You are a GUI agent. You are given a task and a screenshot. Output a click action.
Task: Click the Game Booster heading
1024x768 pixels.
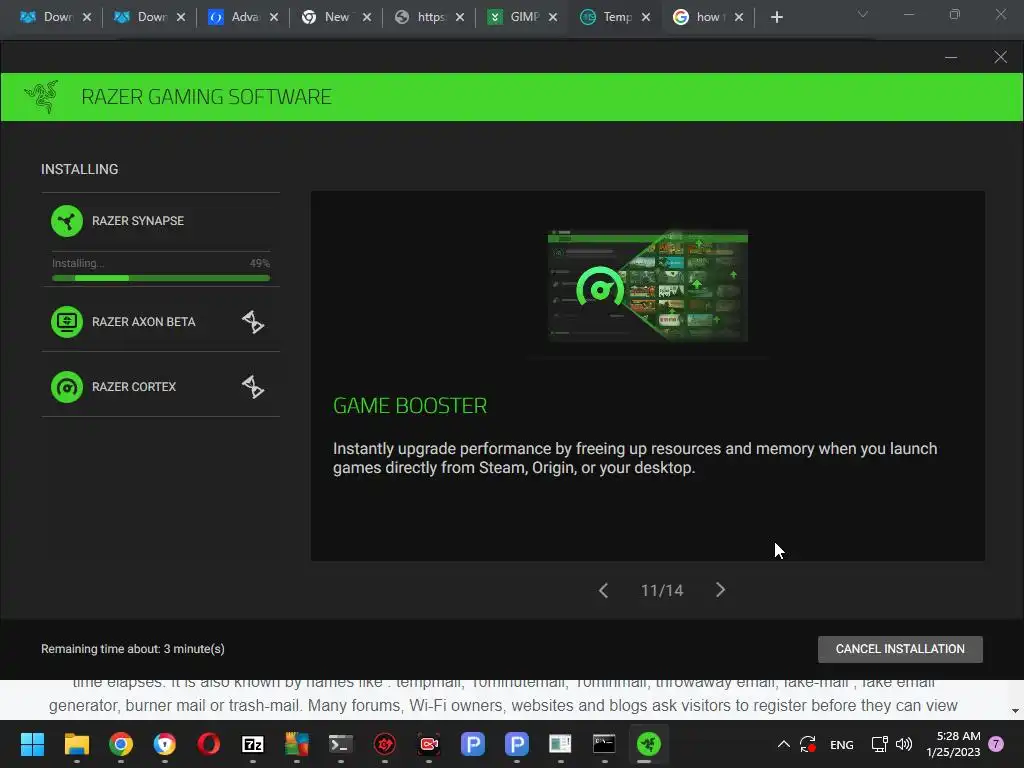tap(410, 406)
